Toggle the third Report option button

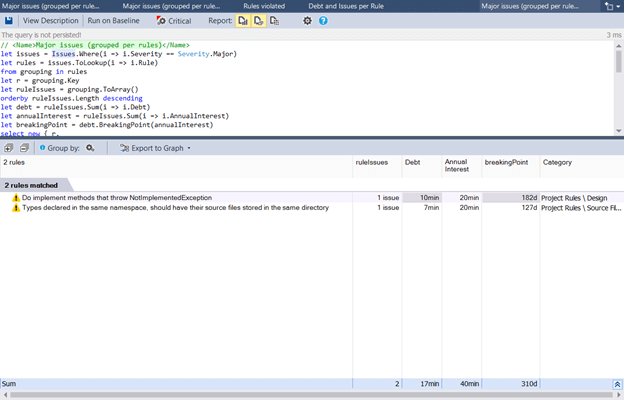[275, 20]
